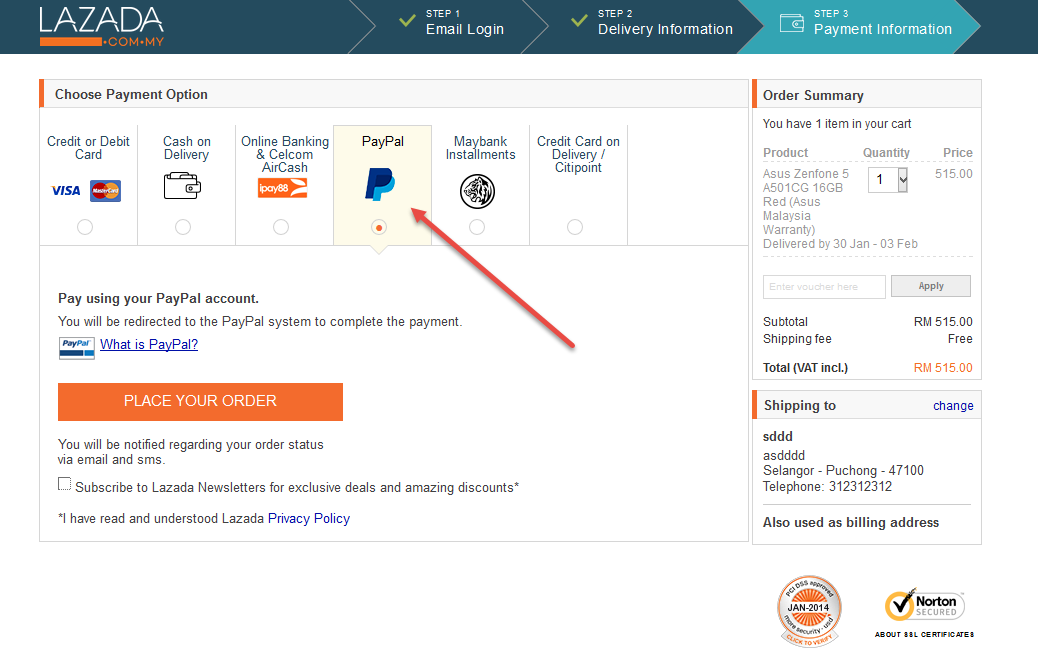Choose the Credit or Debit Card label
The width and height of the screenshot is (1038, 672).
tap(88, 148)
